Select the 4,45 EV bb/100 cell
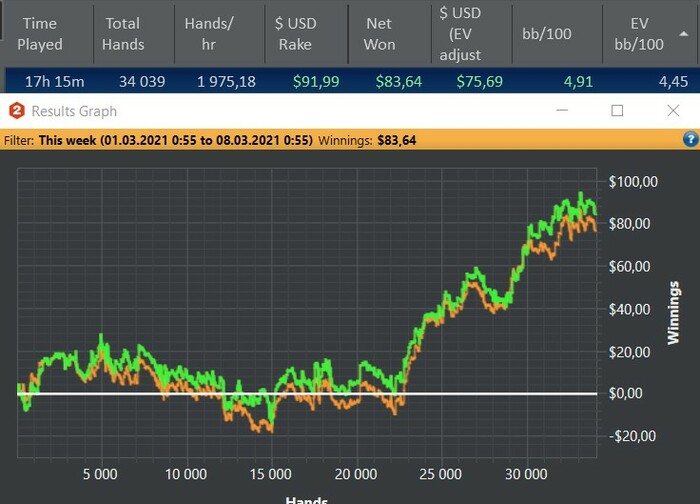This screenshot has height=504, width=700. tap(673, 81)
